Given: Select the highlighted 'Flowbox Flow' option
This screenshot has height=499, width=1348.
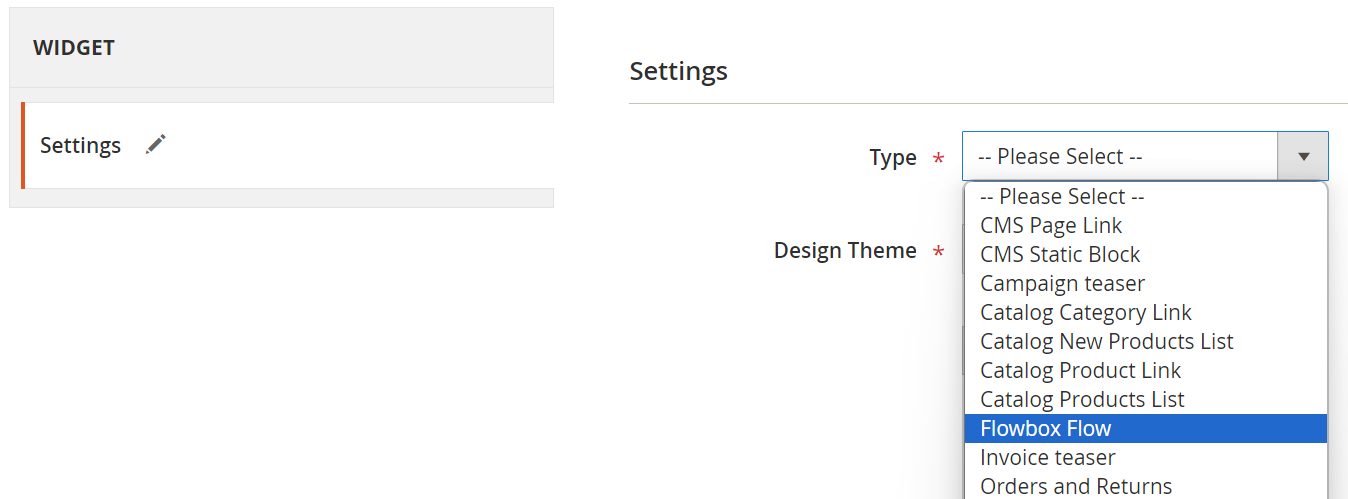Looking at the screenshot, I should [x=1046, y=429].
